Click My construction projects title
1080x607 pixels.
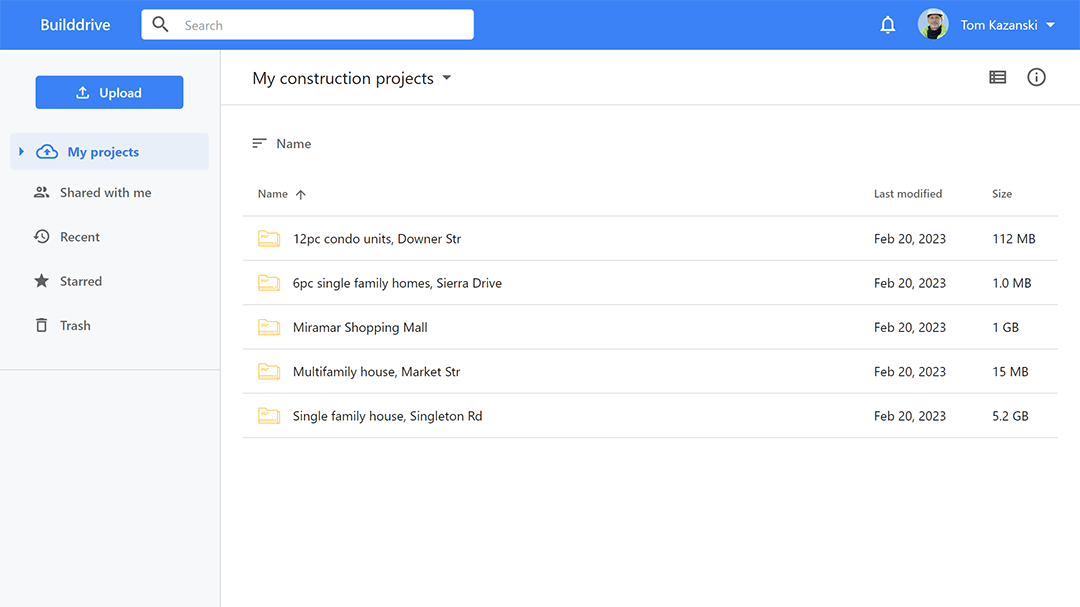tap(343, 79)
